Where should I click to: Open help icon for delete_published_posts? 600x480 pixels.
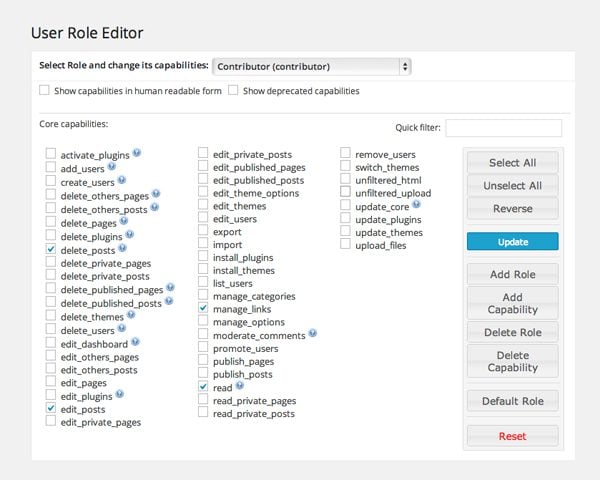(x=169, y=301)
